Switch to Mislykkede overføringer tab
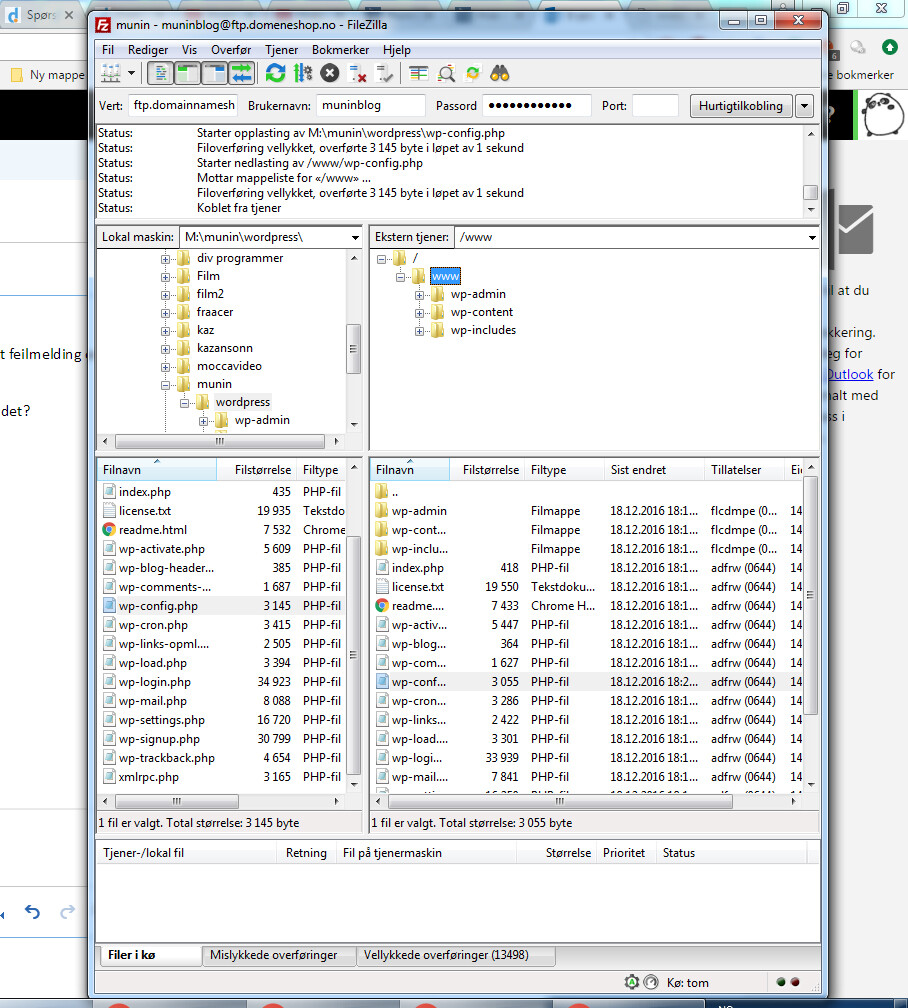The width and height of the screenshot is (908, 1008). click(x=279, y=955)
